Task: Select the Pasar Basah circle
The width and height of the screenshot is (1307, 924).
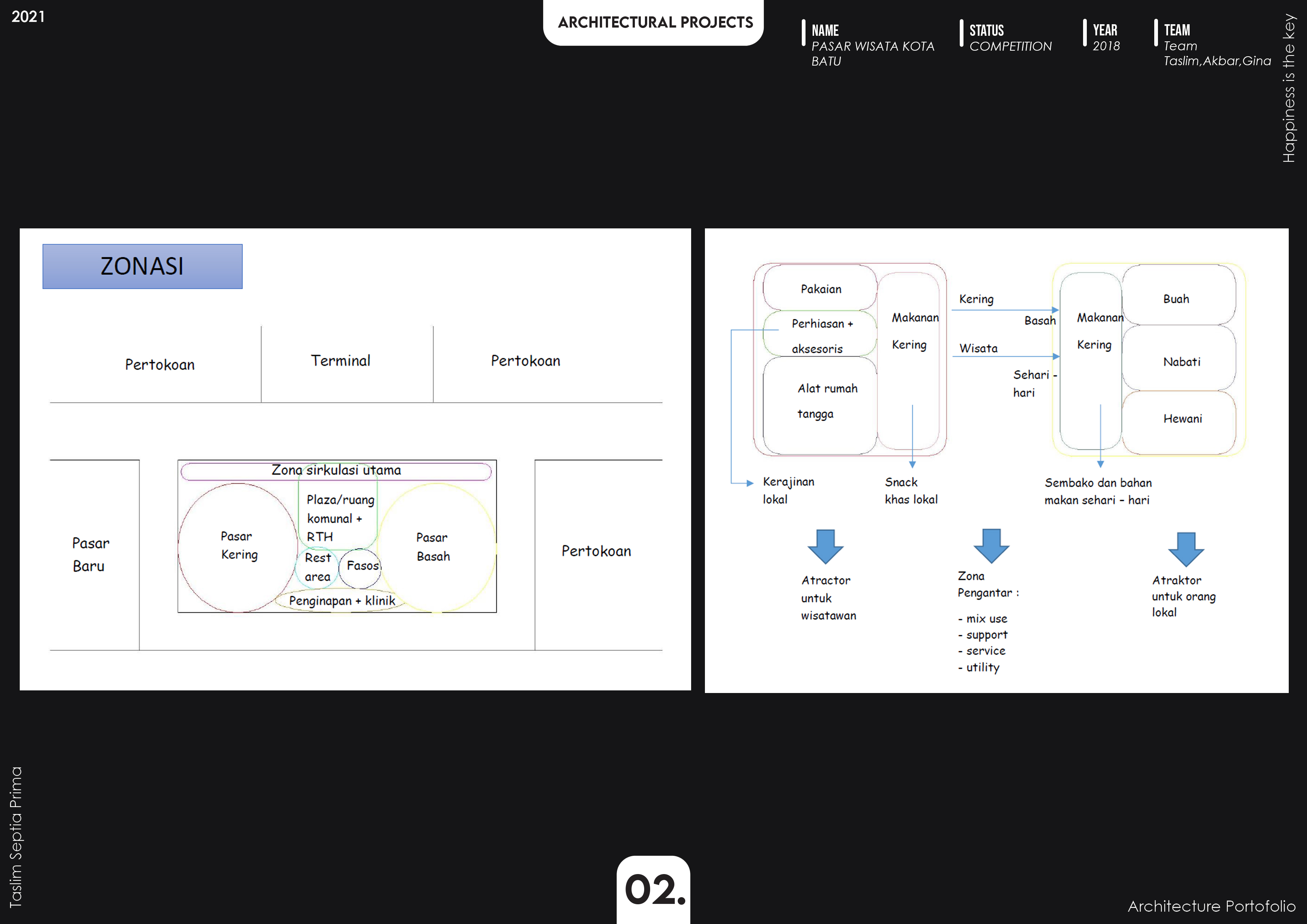Action: (x=436, y=547)
